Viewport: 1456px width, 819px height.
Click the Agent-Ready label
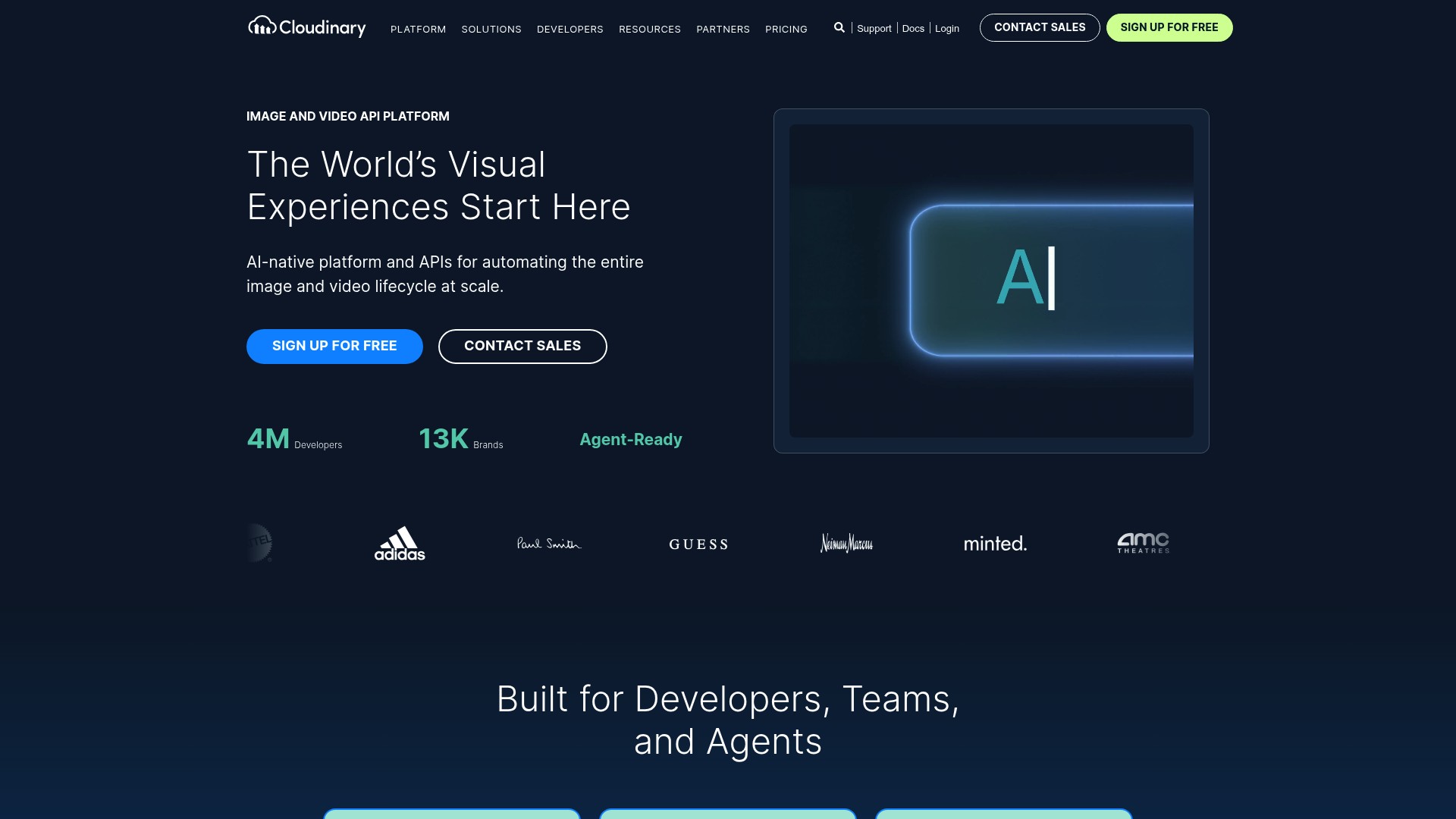[x=631, y=439]
